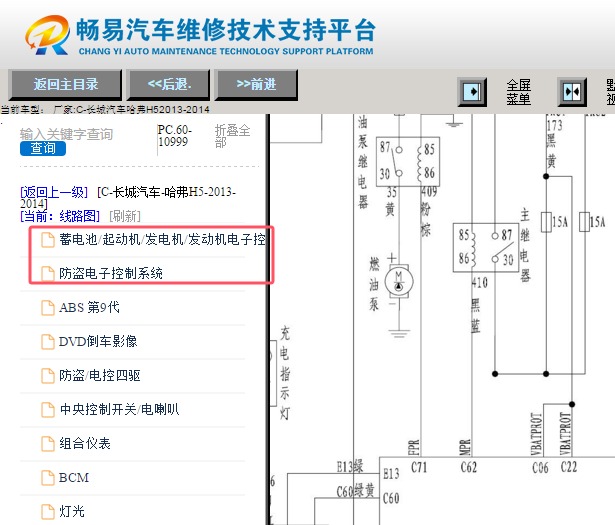
Task: Focus the 输入关键字查询 search field
Action: 66,134
